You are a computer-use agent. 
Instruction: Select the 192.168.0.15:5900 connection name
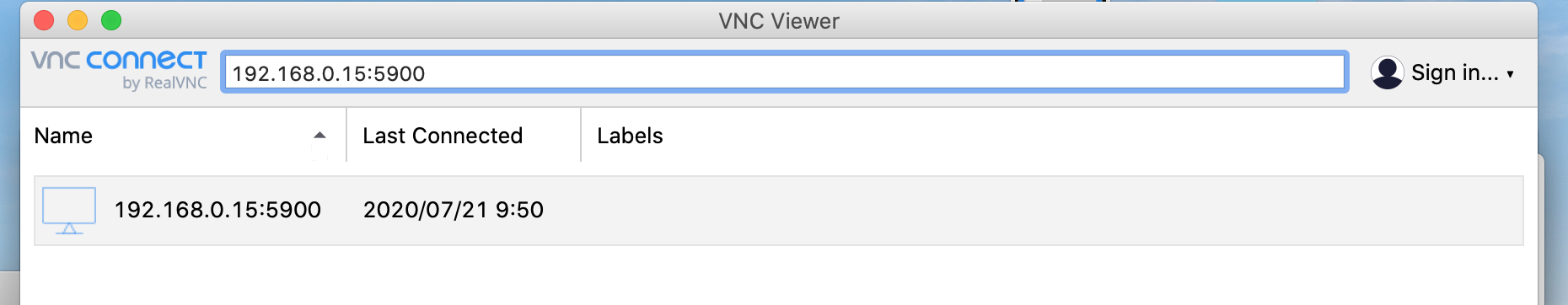point(217,210)
